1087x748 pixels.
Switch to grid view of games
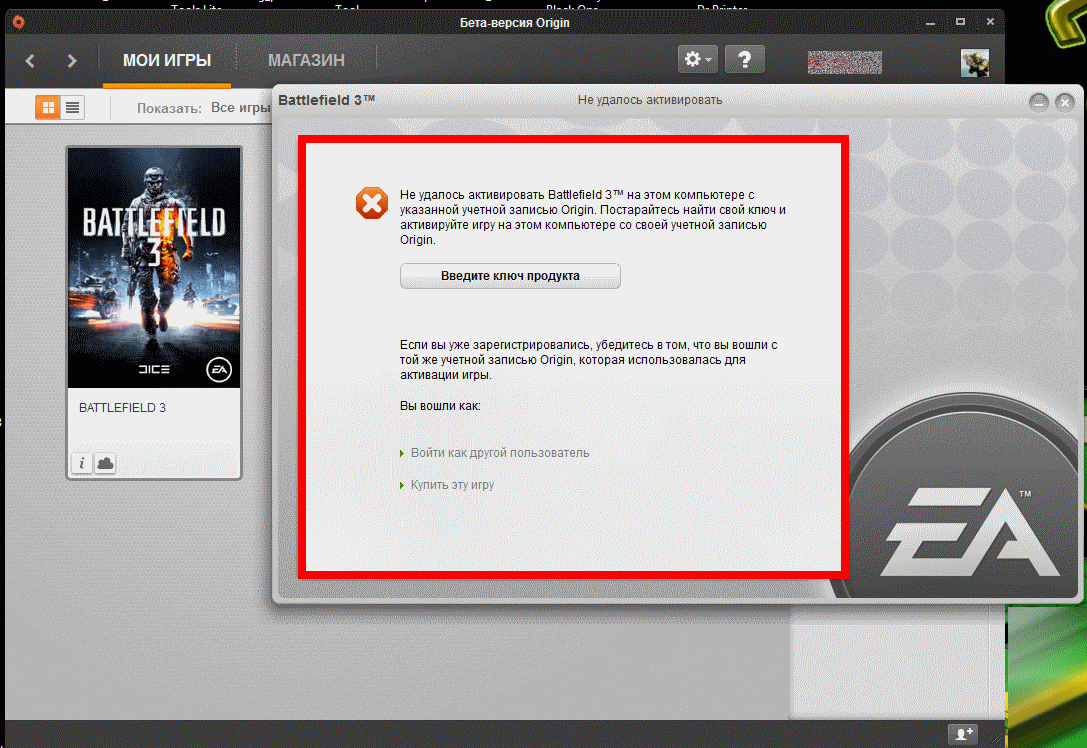[48, 107]
